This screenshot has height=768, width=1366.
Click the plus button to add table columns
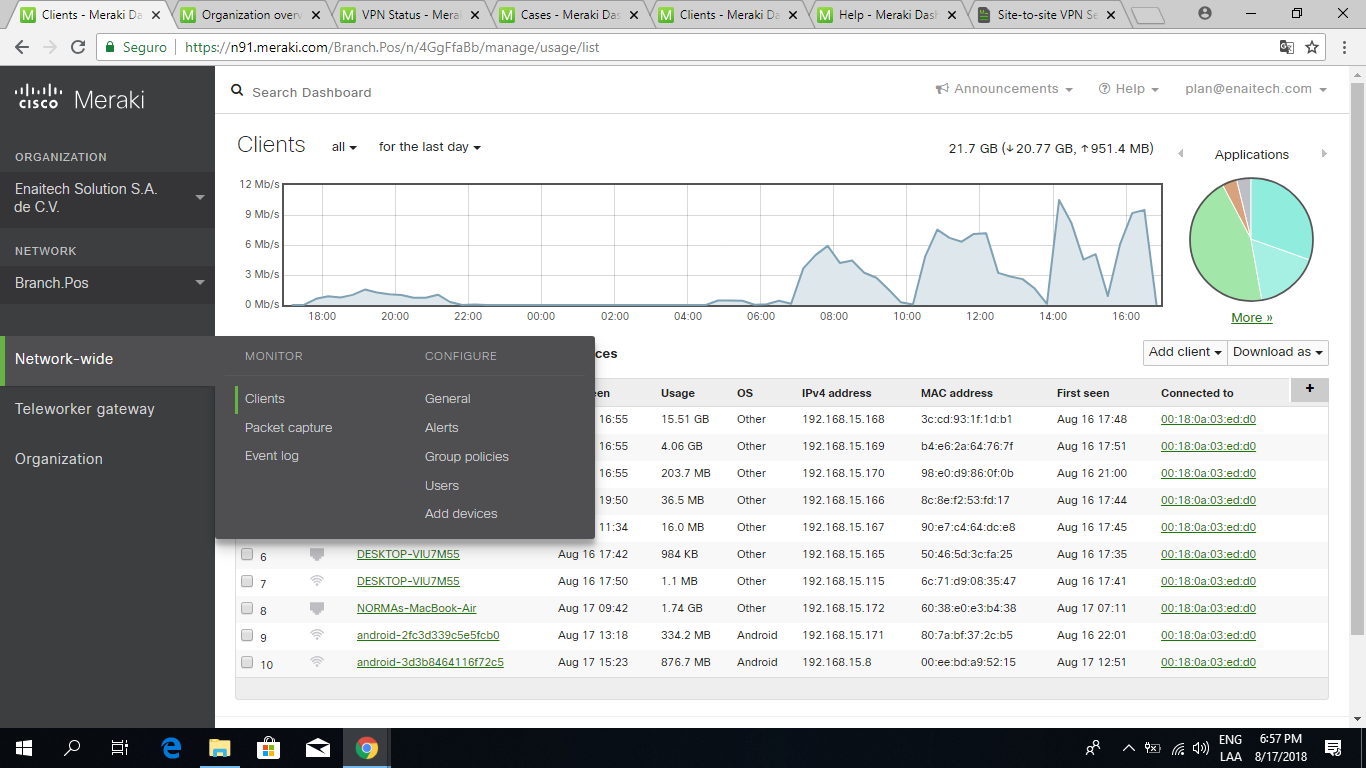[1310, 389]
